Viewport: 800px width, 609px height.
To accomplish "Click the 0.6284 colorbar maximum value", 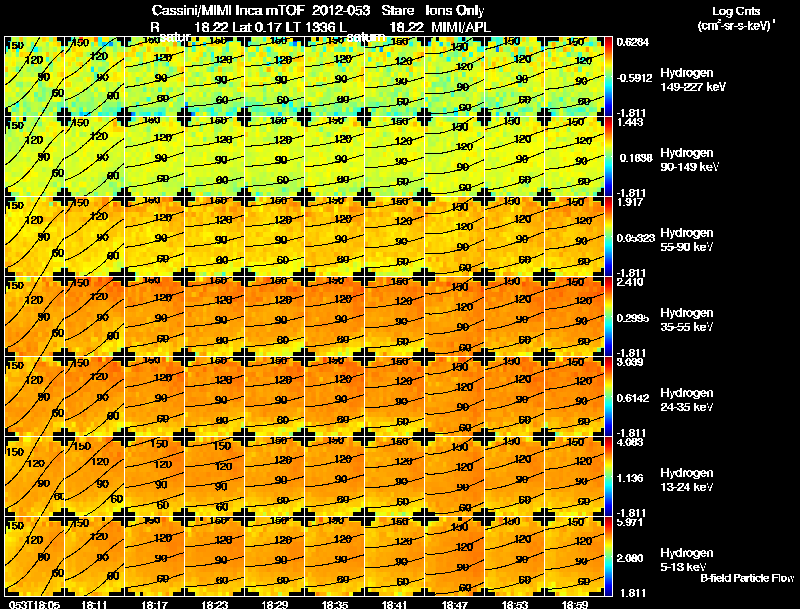I will coord(633,42).
